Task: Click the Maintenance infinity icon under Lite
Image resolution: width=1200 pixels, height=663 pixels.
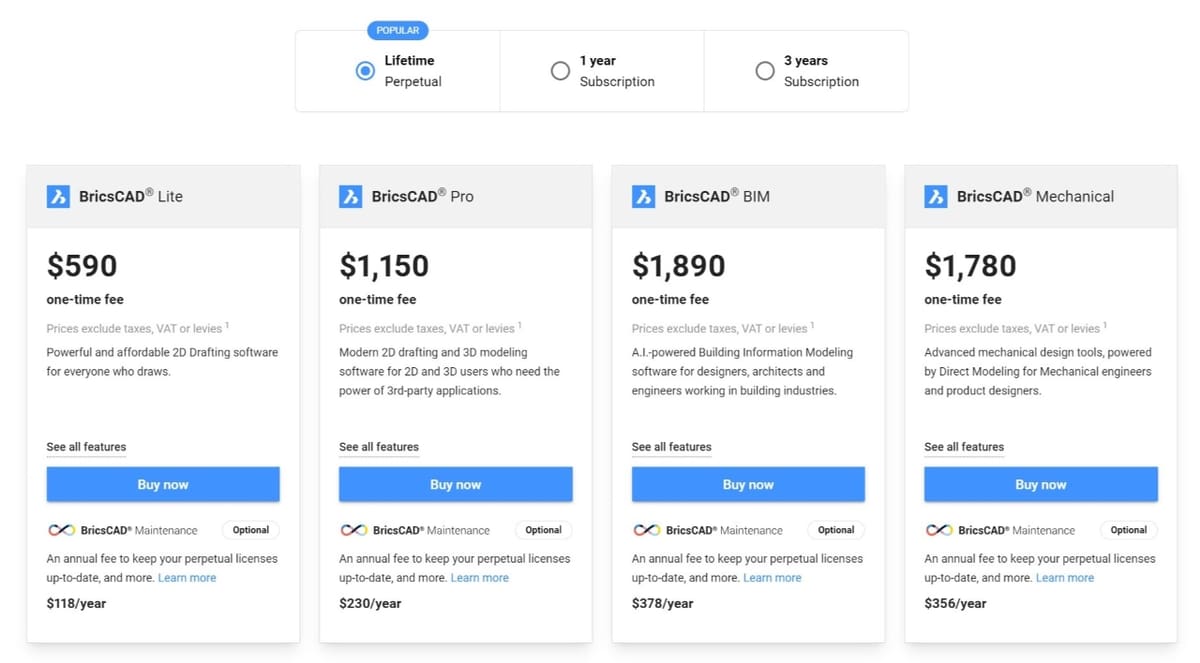Action: (61, 530)
